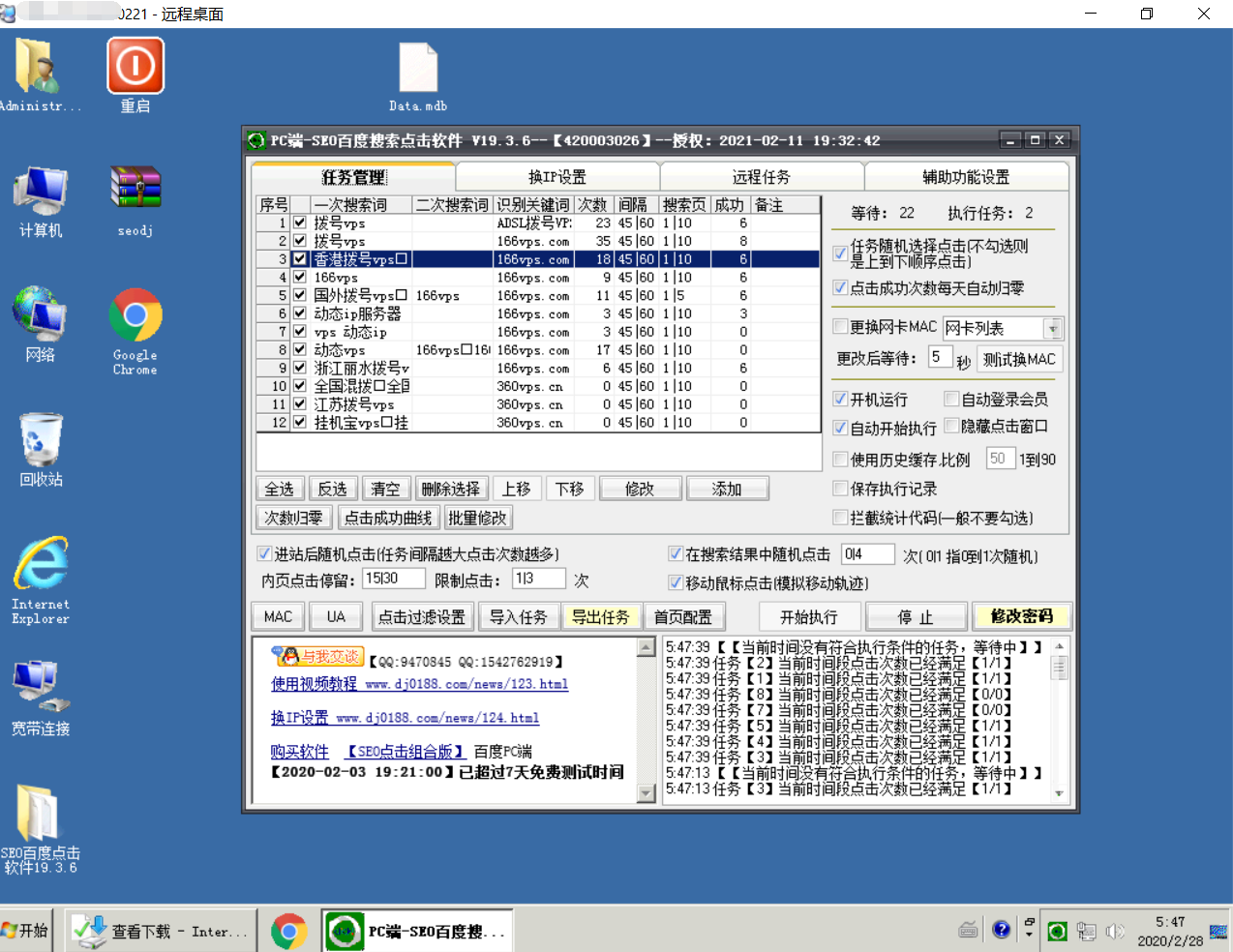Click the 添加 button
This screenshot has height=952, width=1233.
[x=727, y=490]
